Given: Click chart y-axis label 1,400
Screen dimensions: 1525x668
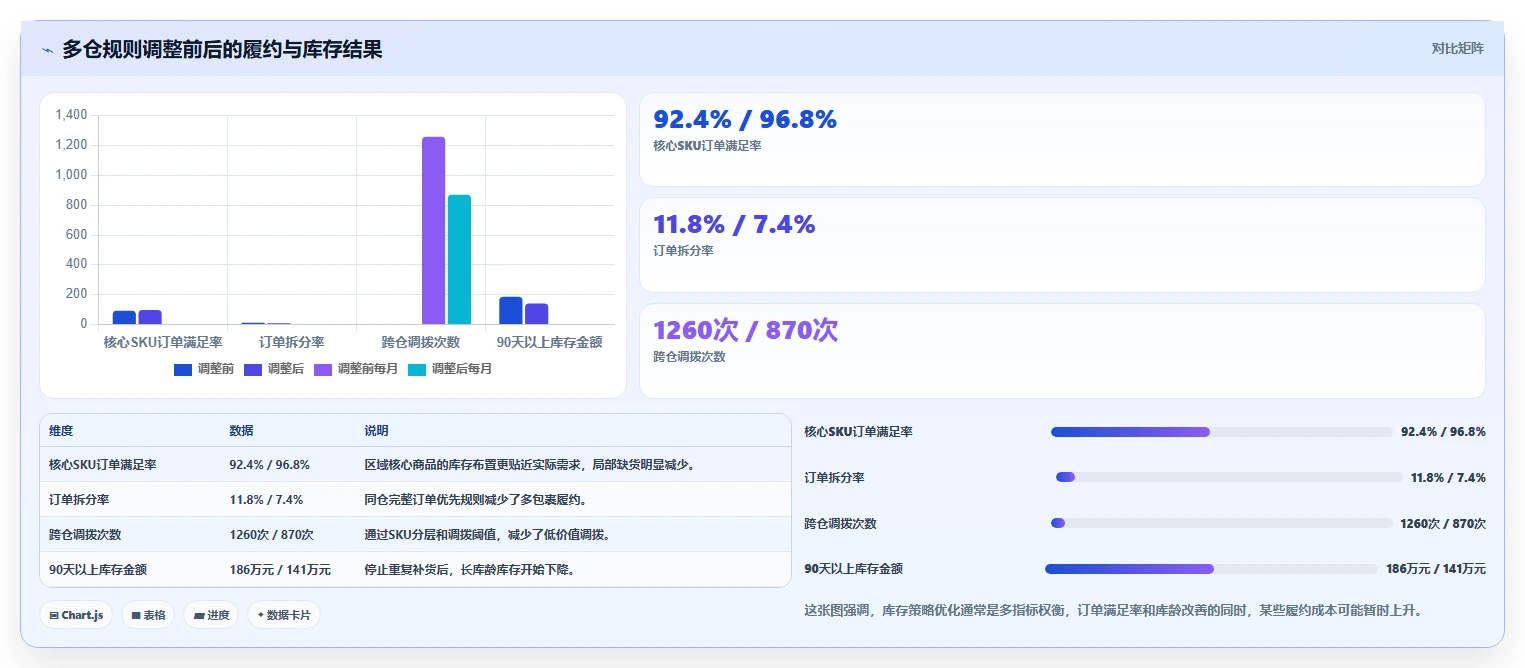Looking at the screenshot, I should click(x=71, y=115).
